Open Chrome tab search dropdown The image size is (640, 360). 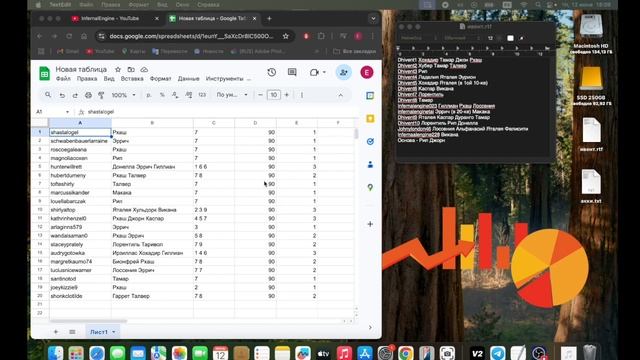click(x=373, y=18)
